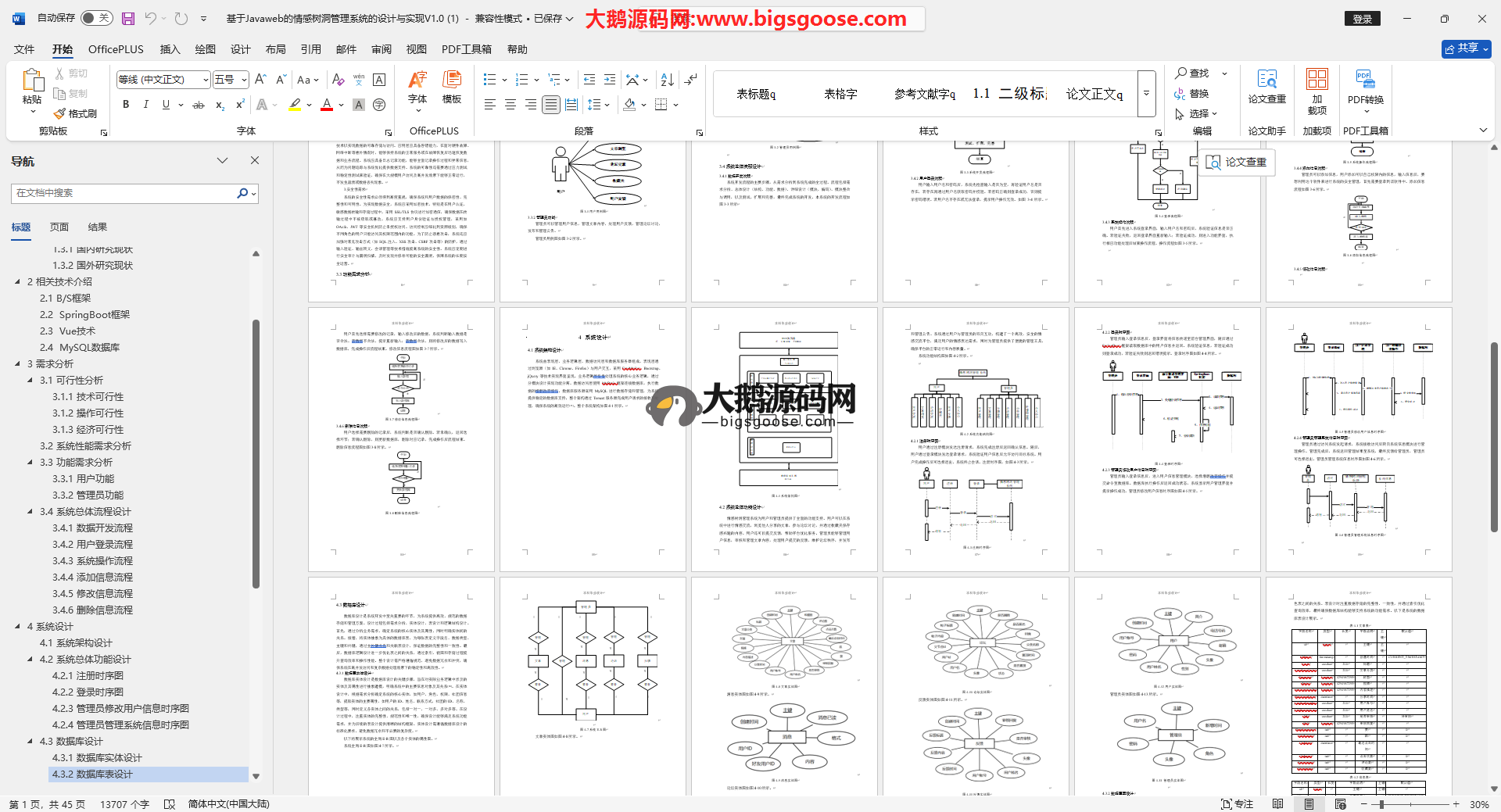This screenshot has width=1501, height=812.
Task: Center-align the paragraph
Action: [x=510, y=105]
